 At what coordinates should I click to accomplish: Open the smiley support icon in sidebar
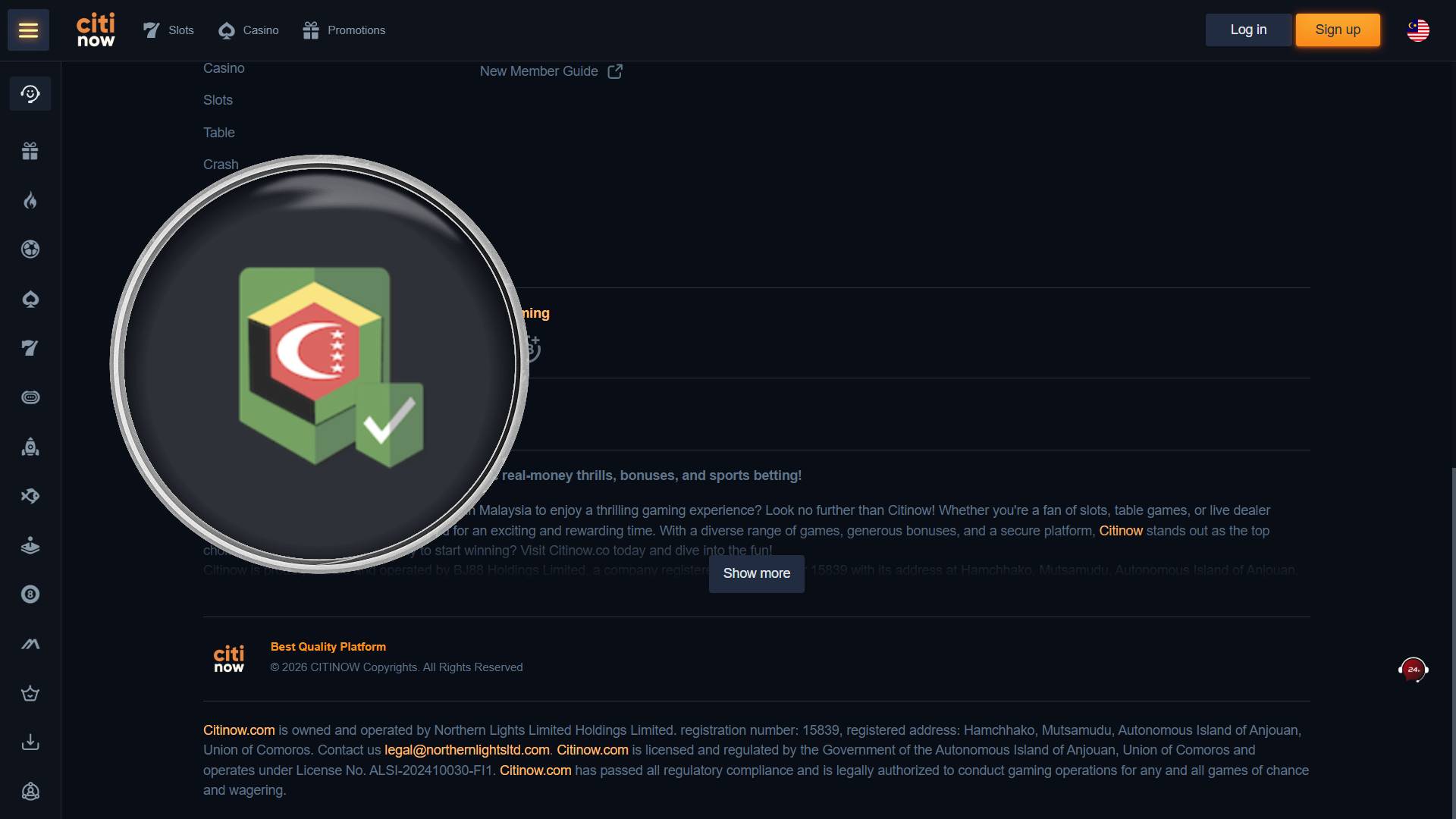coord(30,94)
